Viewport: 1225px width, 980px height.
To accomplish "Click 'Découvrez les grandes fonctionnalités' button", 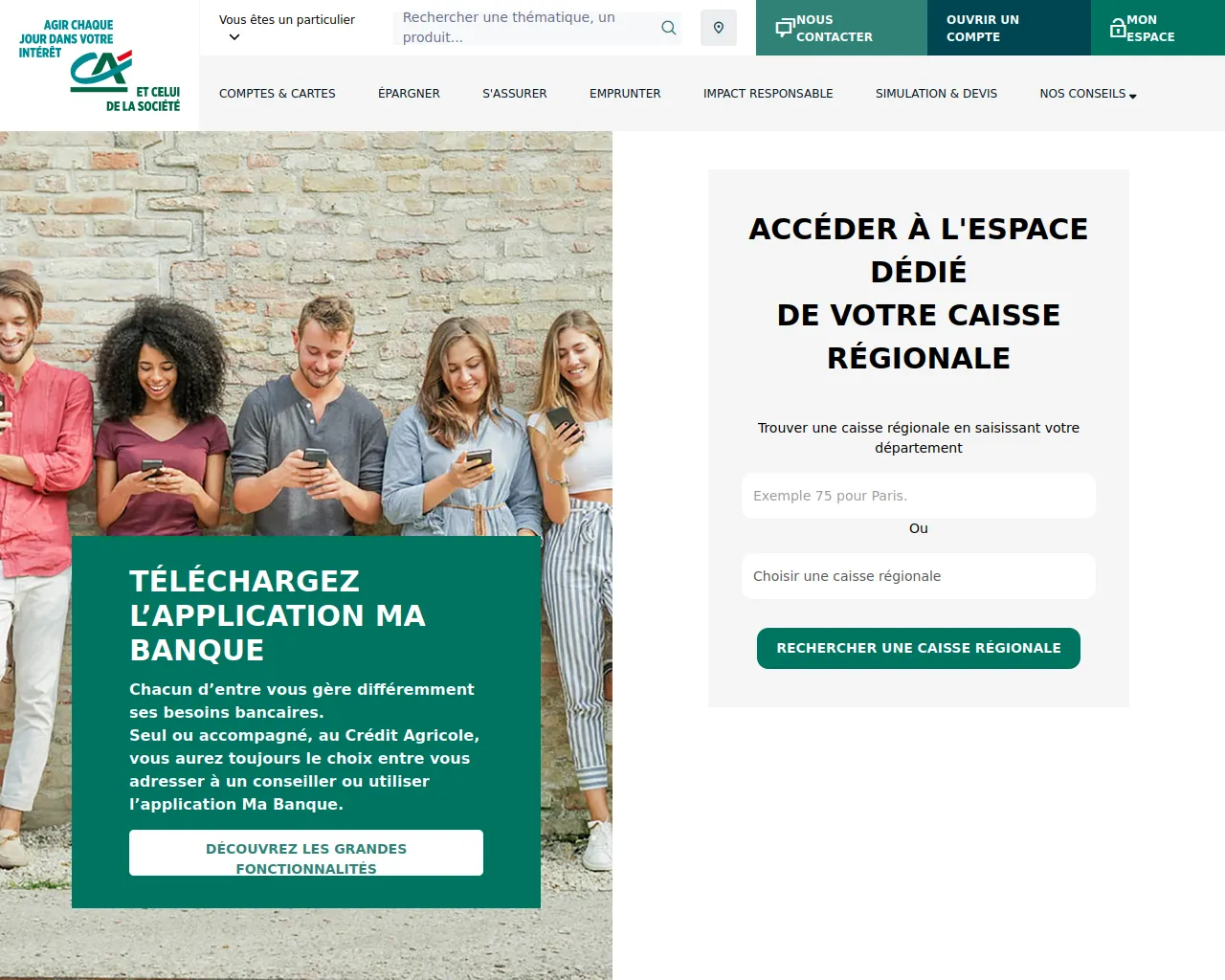I will (306, 853).
